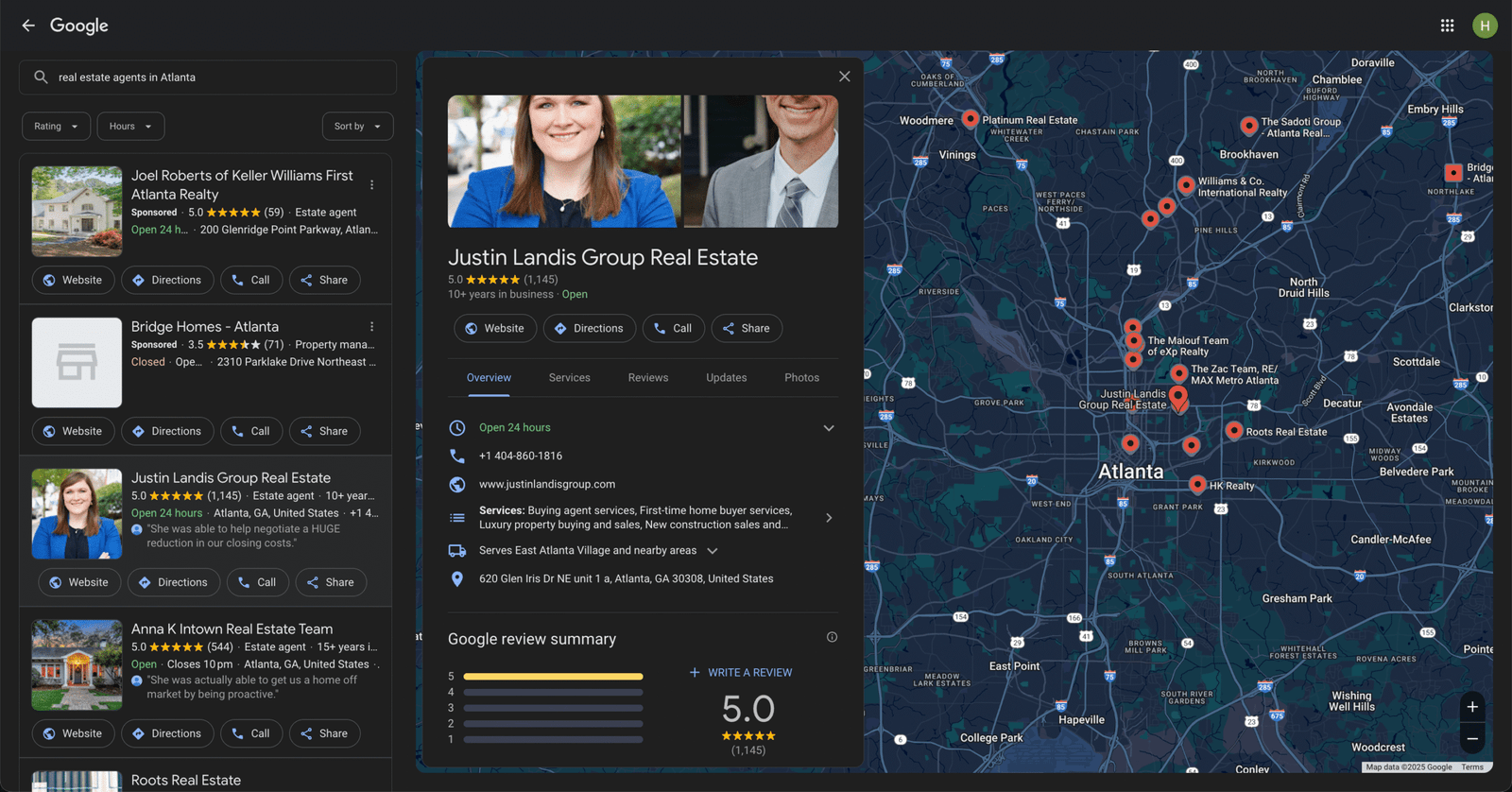Click Call in the Justin Landis detail panel
This screenshot has width=1512, height=792.
tap(674, 329)
